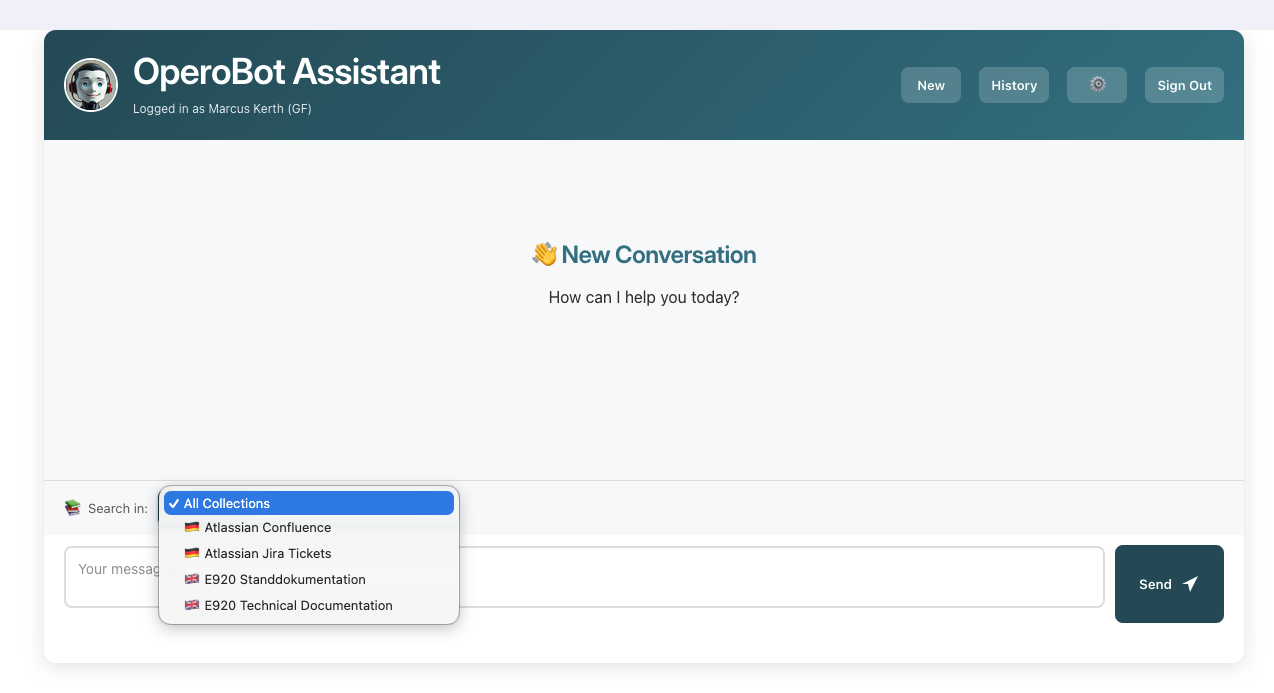Start a New conversation
Viewport: 1274px width, 693px height.
(x=930, y=85)
